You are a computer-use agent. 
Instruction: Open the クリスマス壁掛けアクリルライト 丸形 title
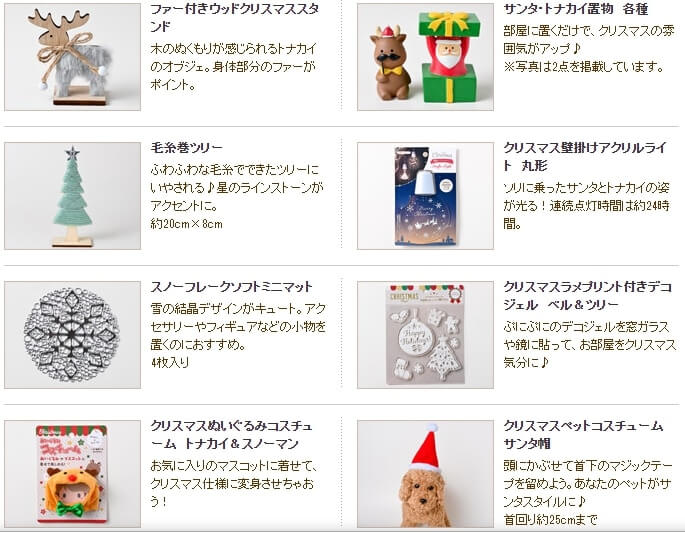pyautogui.click(x=585, y=156)
